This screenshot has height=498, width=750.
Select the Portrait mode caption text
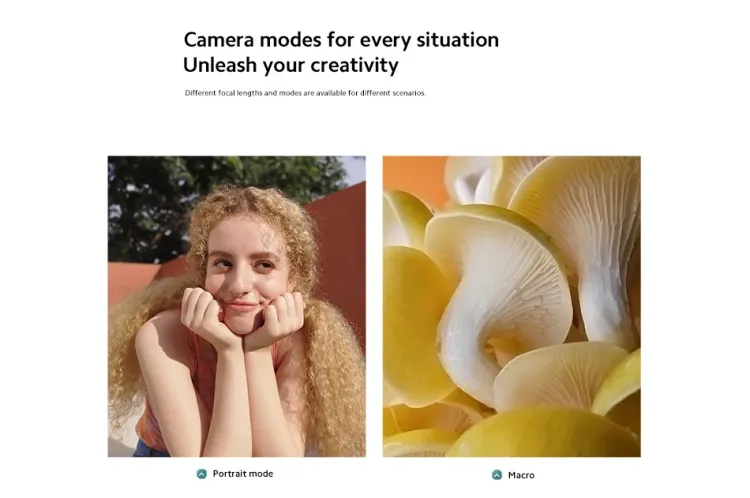click(x=243, y=474)
